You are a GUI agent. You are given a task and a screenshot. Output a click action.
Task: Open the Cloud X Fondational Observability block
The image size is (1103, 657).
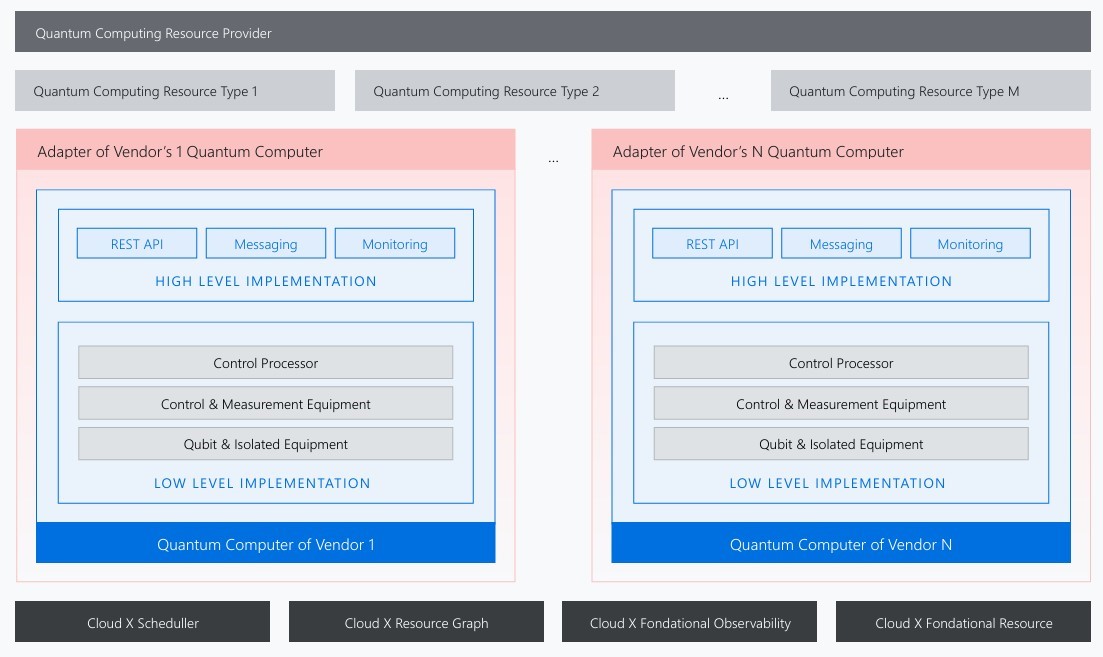pyautogui.click(x=690, y=622)
